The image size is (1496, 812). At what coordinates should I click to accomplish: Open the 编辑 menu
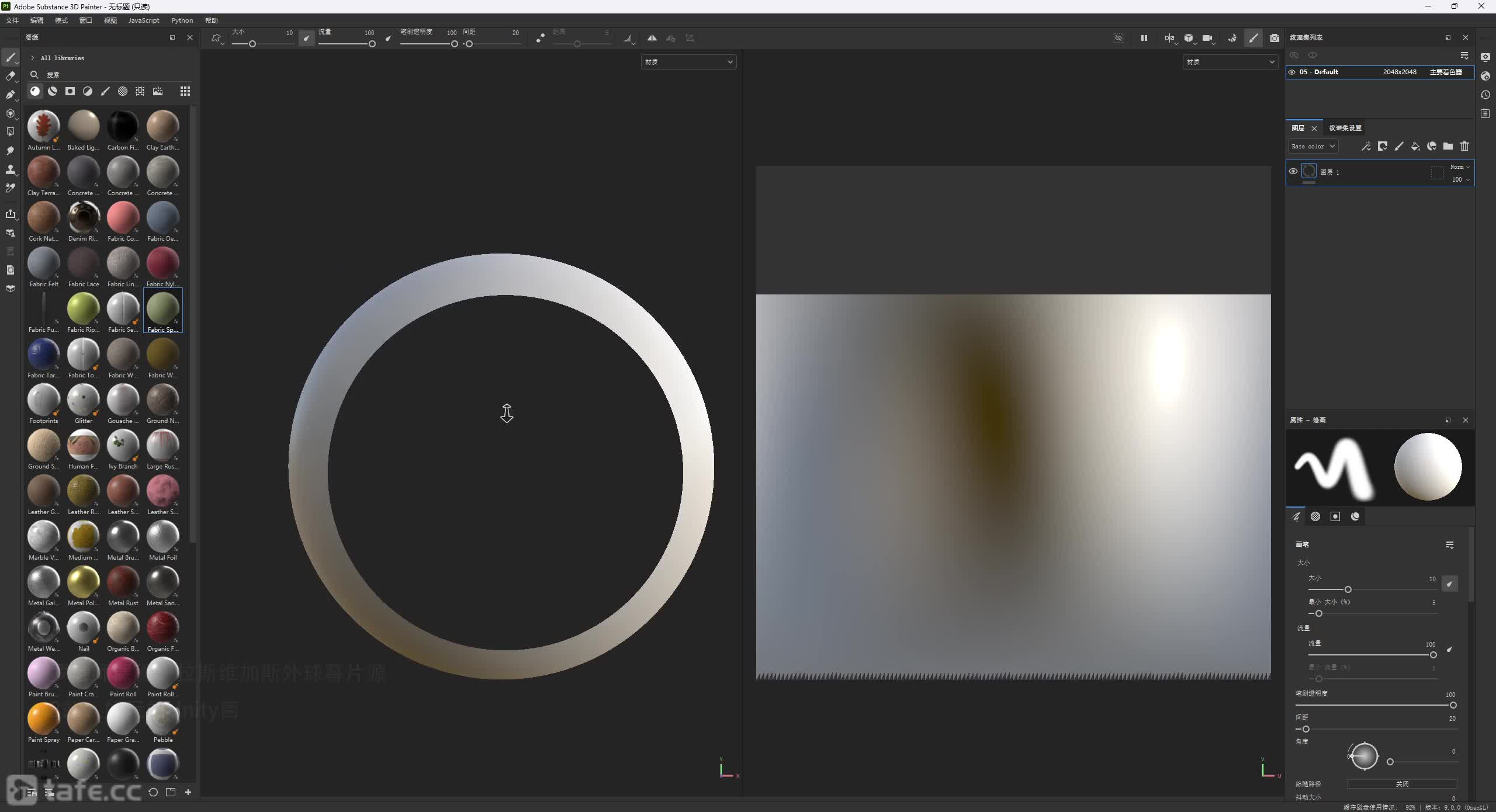(x=37, y=20)
